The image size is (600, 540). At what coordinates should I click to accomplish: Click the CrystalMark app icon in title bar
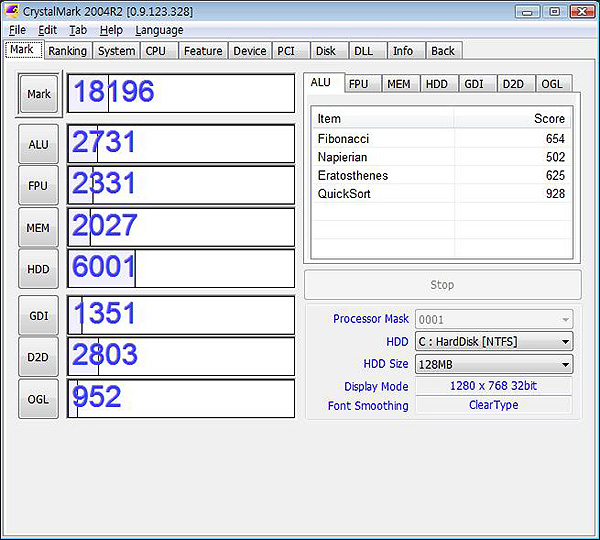click(11, 11)
